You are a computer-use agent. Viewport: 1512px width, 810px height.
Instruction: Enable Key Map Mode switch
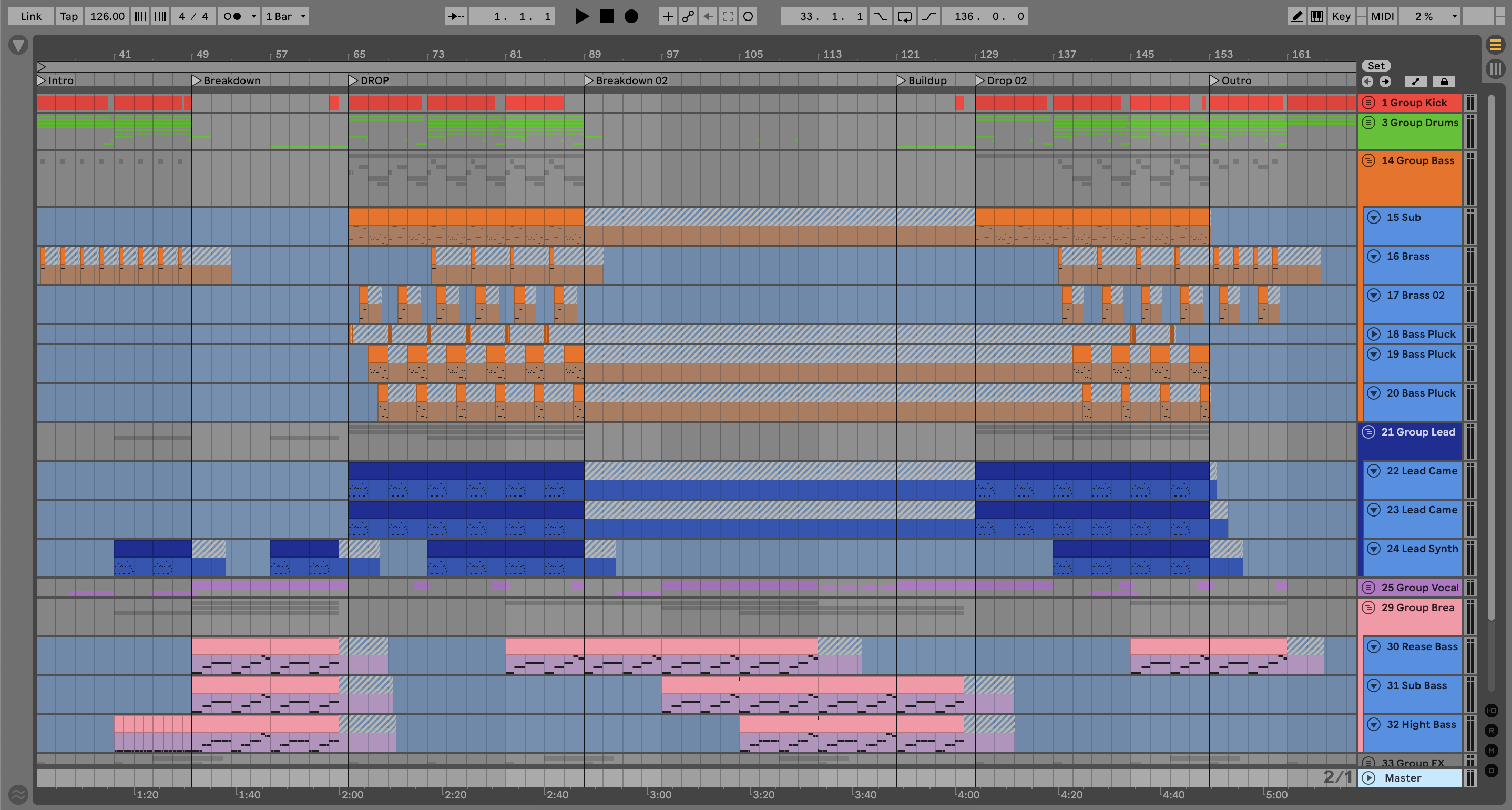point(1341,16)
